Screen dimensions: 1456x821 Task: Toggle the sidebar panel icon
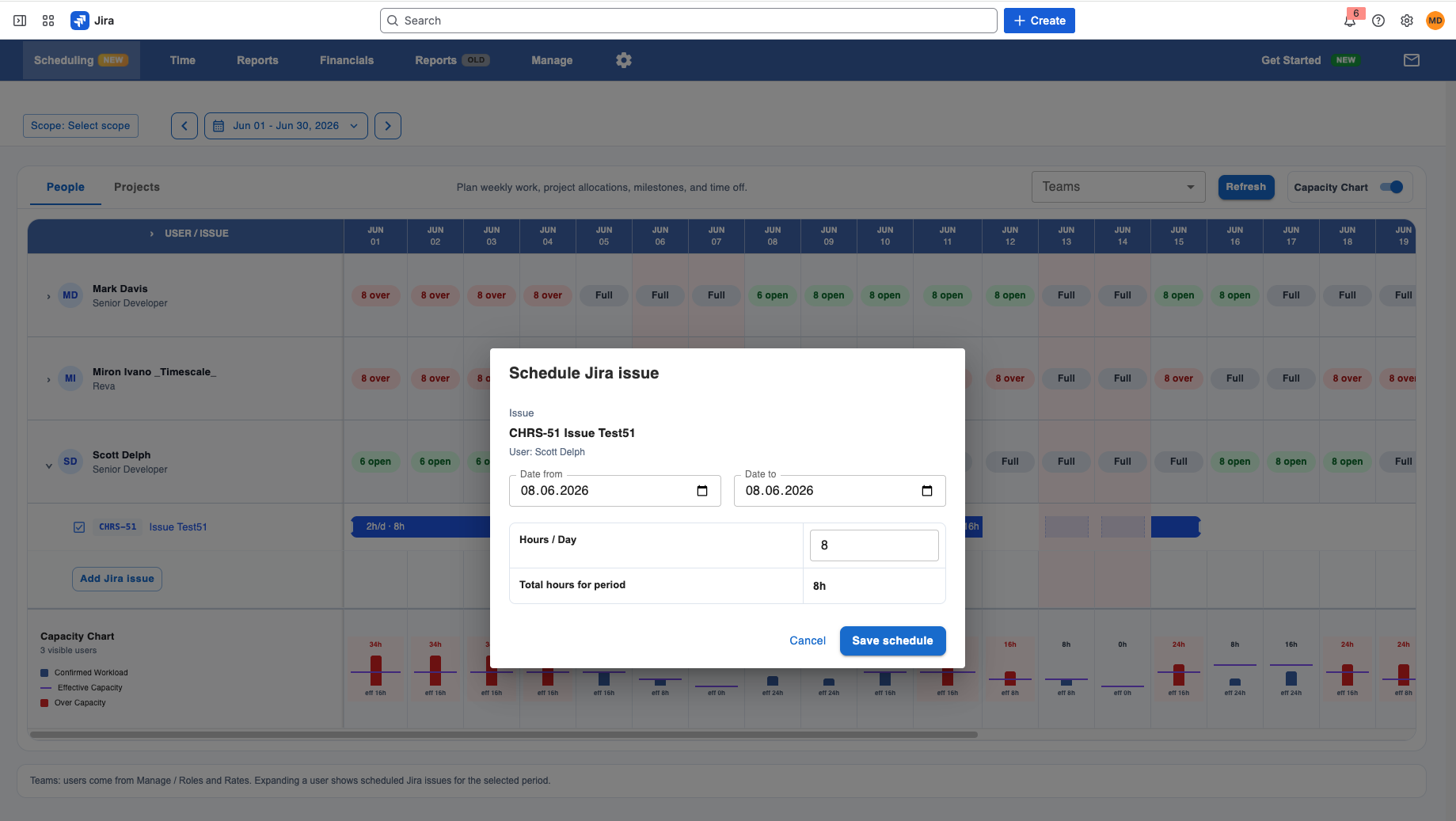pos(20,21)
